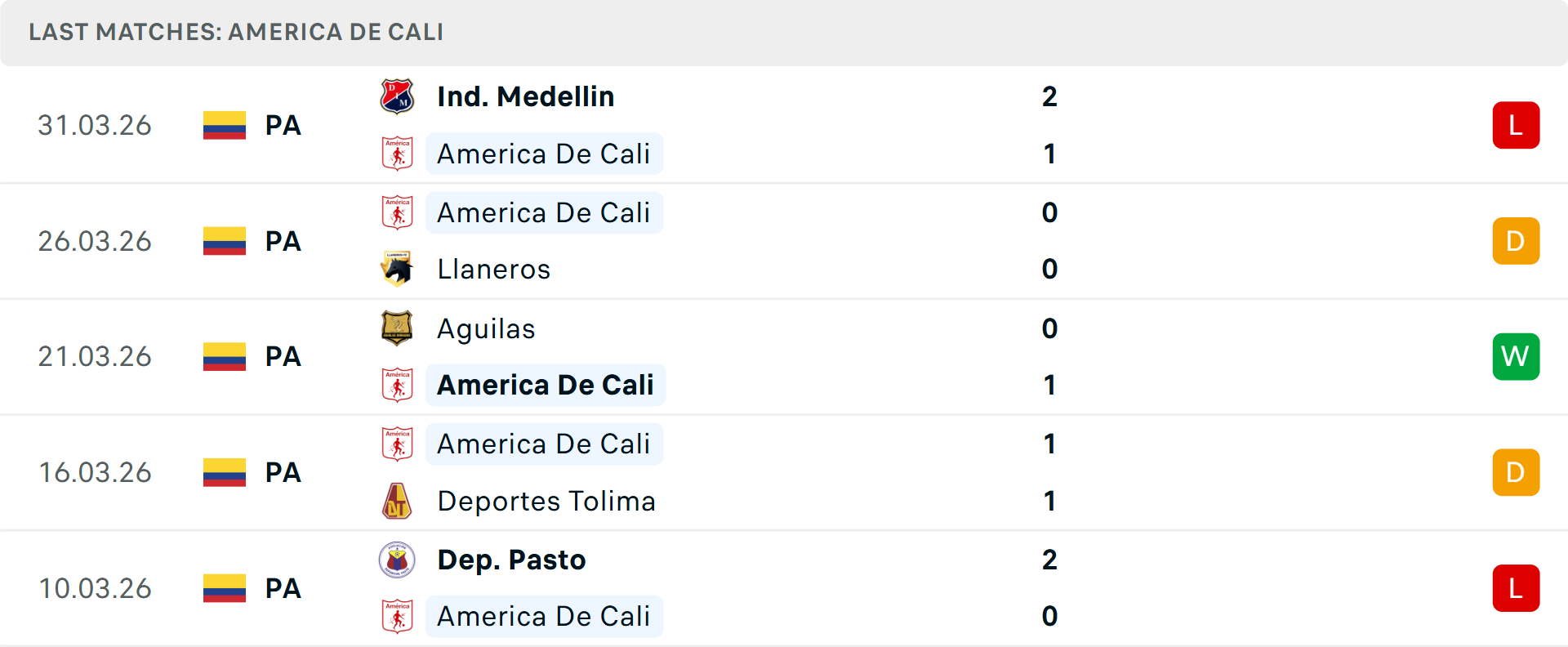The width and height of the screenshot is (1568, 647).
Task: Click the LAST MATCHES: AMERICA DE CALI header
Action: pyautogui.click(x=235, y=33)
